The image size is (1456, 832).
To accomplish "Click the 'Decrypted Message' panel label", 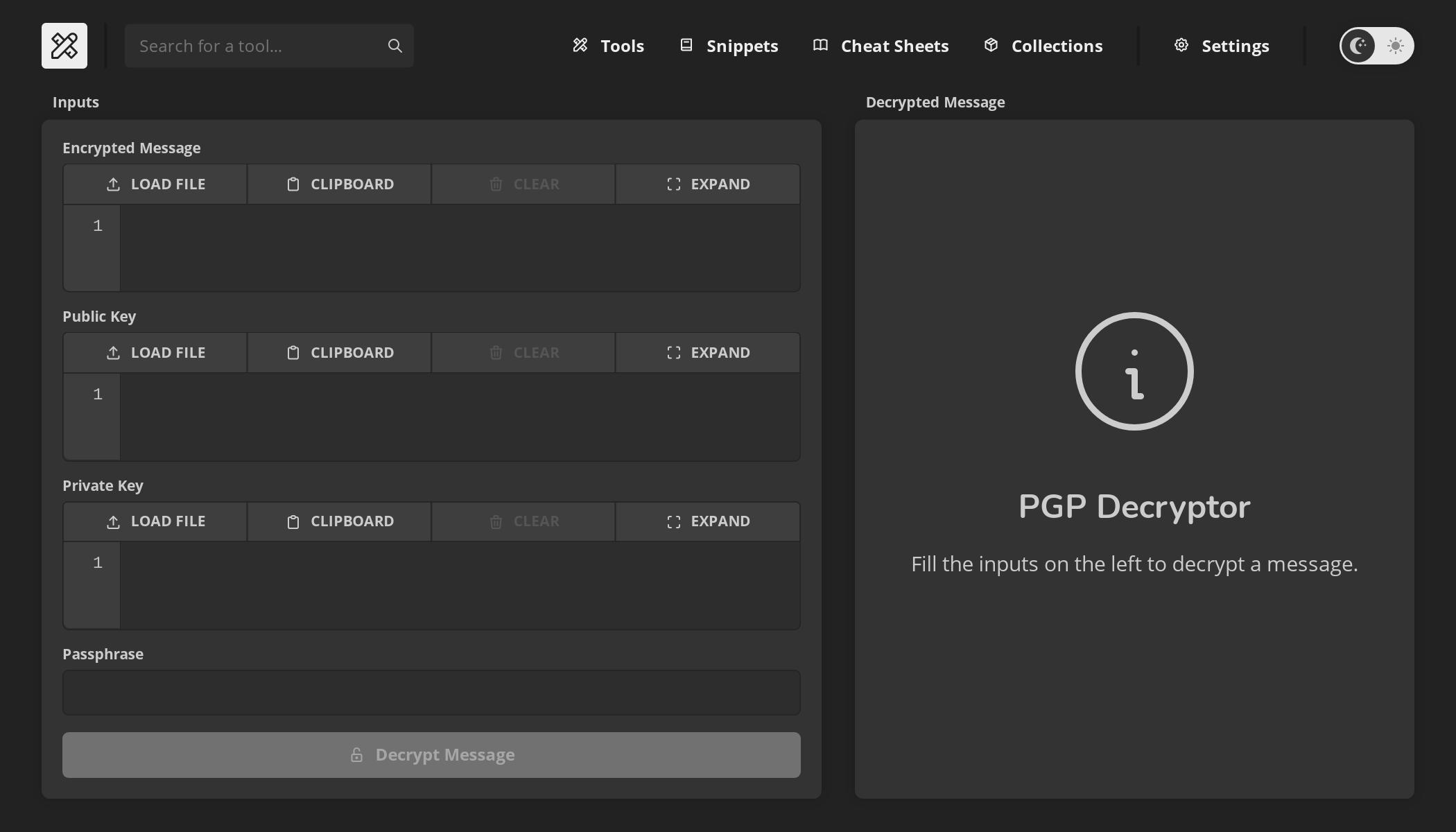I will 935,103.
